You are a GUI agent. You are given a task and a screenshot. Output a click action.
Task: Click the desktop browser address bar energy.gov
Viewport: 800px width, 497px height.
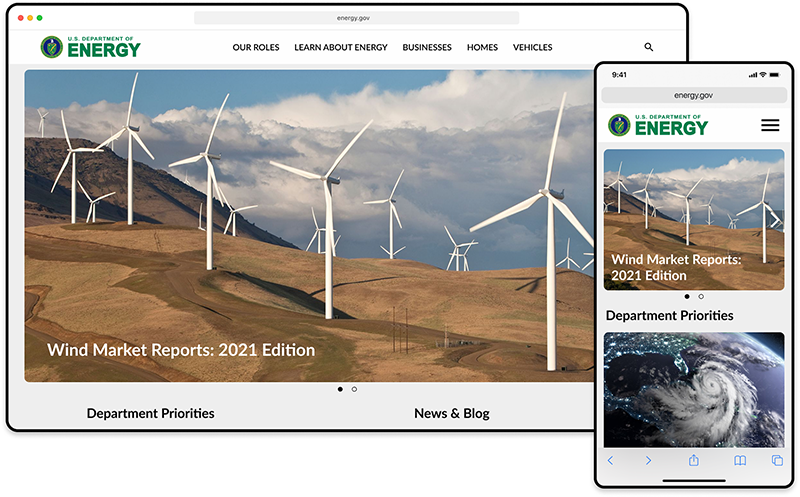pyautogui.click(x=356, y=18)
